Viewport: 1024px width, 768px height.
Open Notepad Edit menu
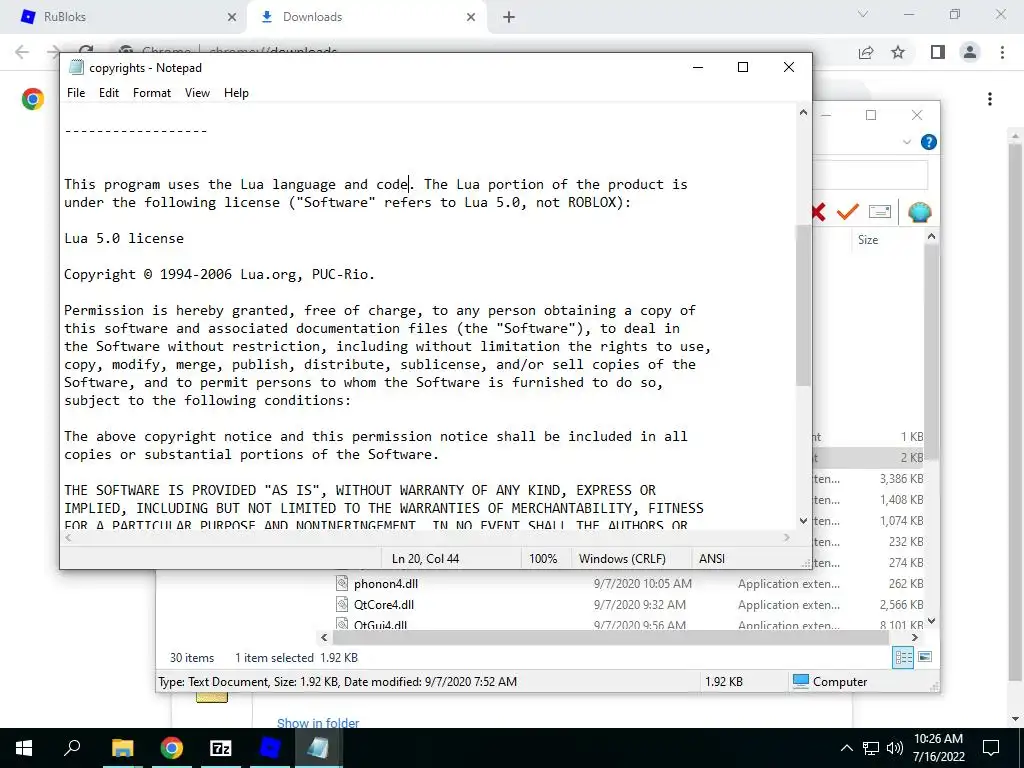click(108, 93)
